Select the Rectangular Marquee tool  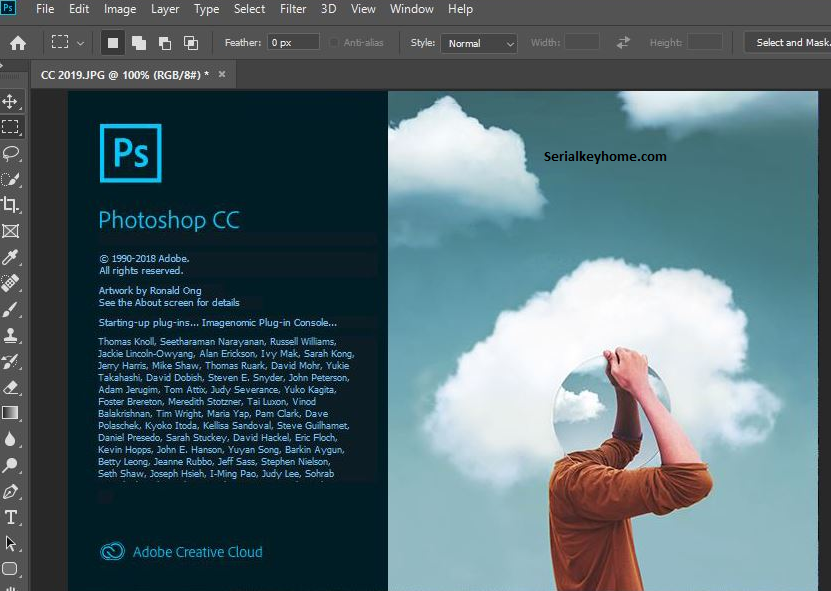pos(11,127)
